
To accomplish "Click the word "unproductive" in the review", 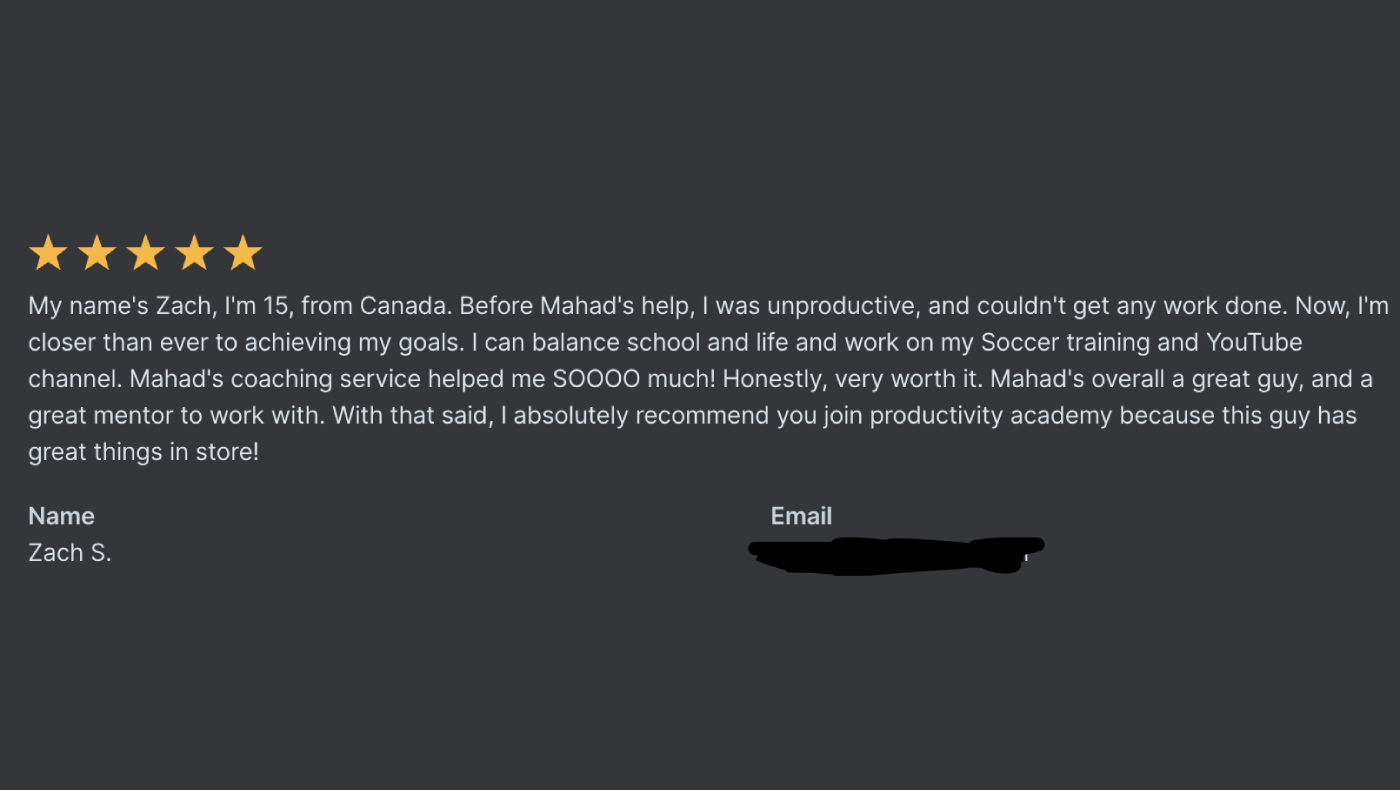I will pyautogui.click(x=832, y=306).
